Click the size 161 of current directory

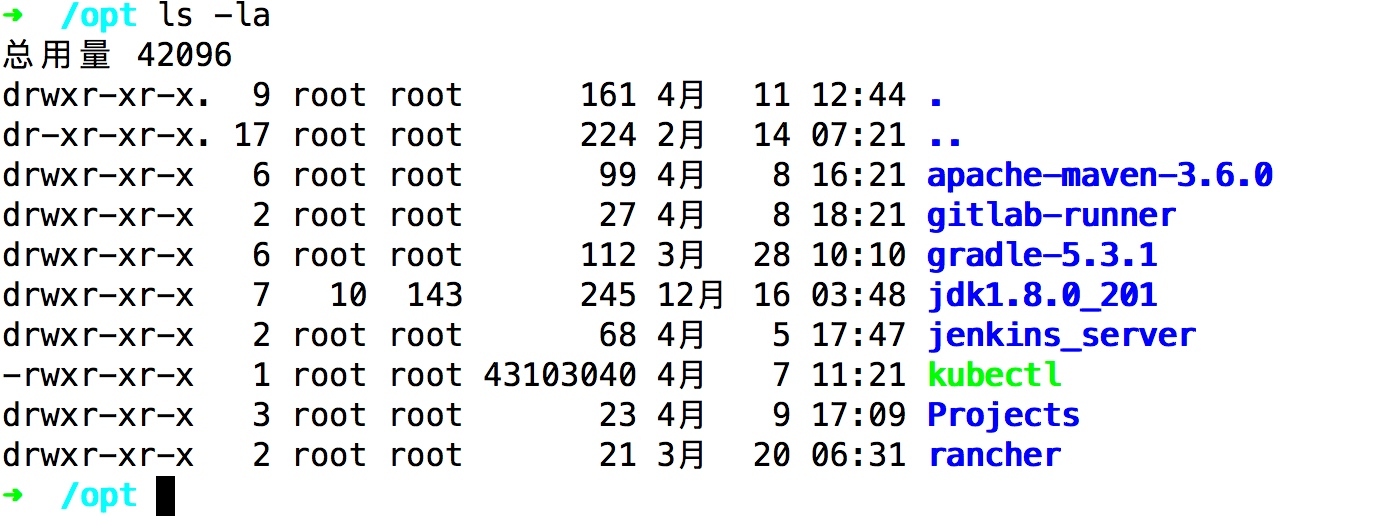[x=608, y=95]
